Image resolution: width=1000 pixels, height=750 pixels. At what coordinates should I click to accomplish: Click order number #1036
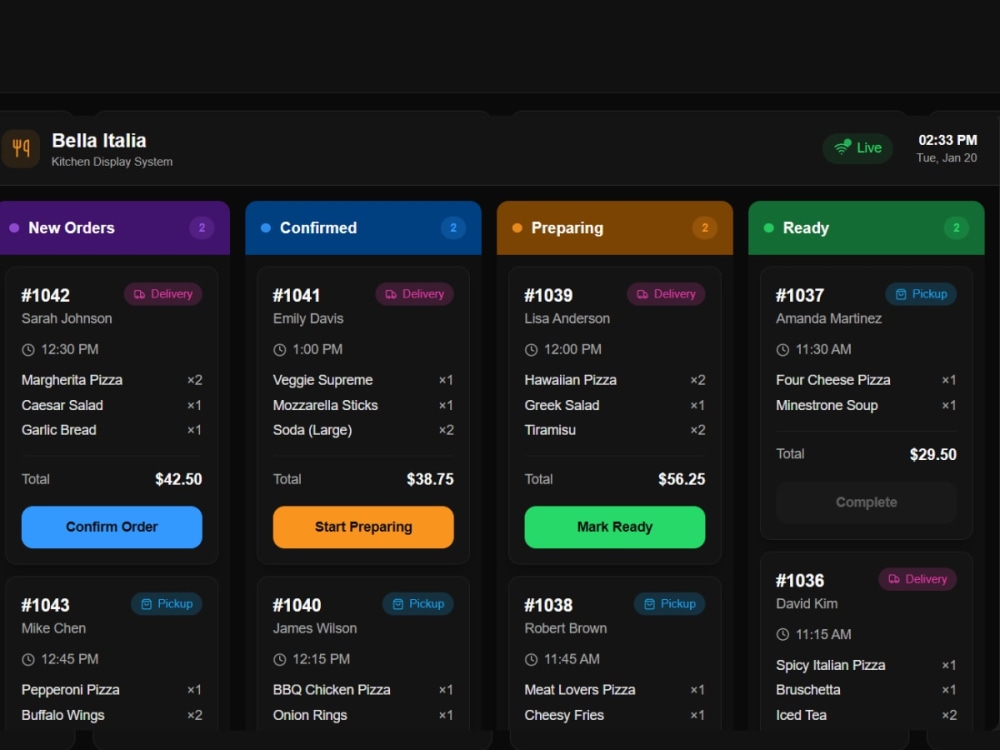coord(800,580)
